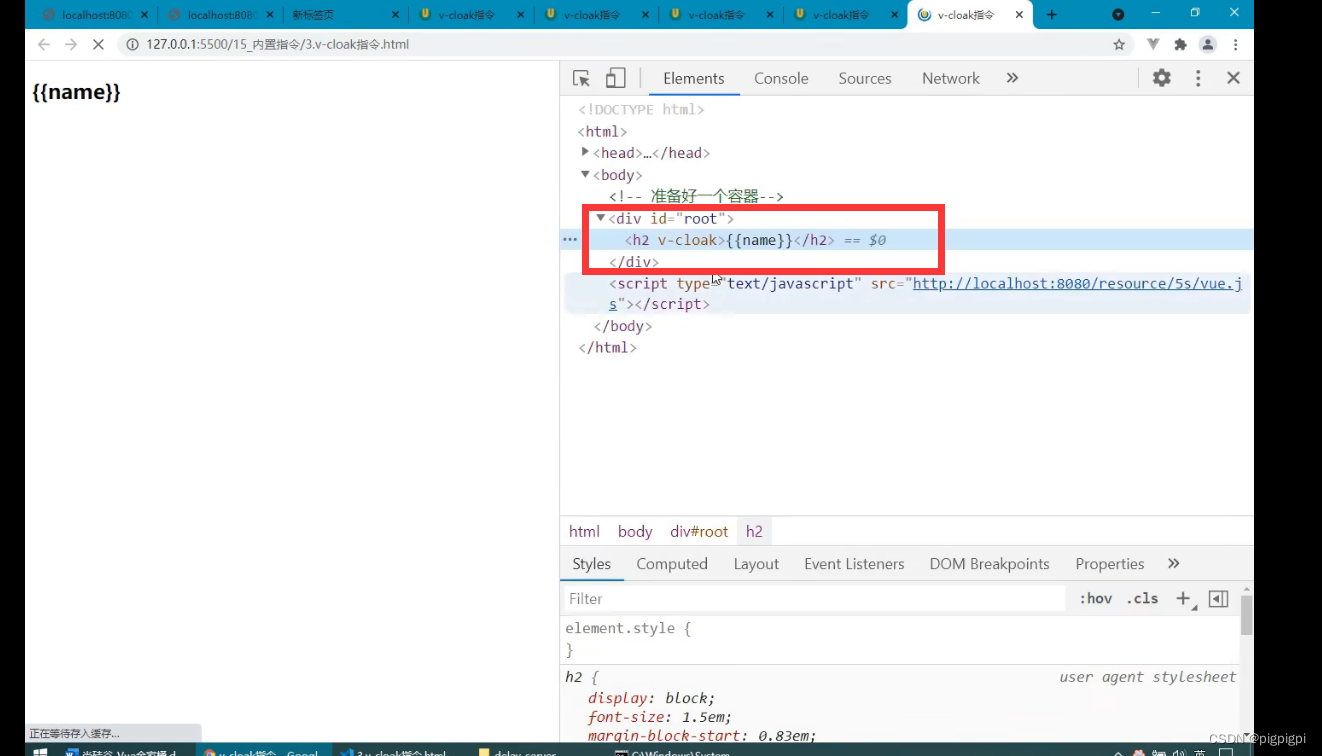The height and width of the screenshot is (756, 1322).
Task: Bookmark this page with the star icon
Action: 1119,45
